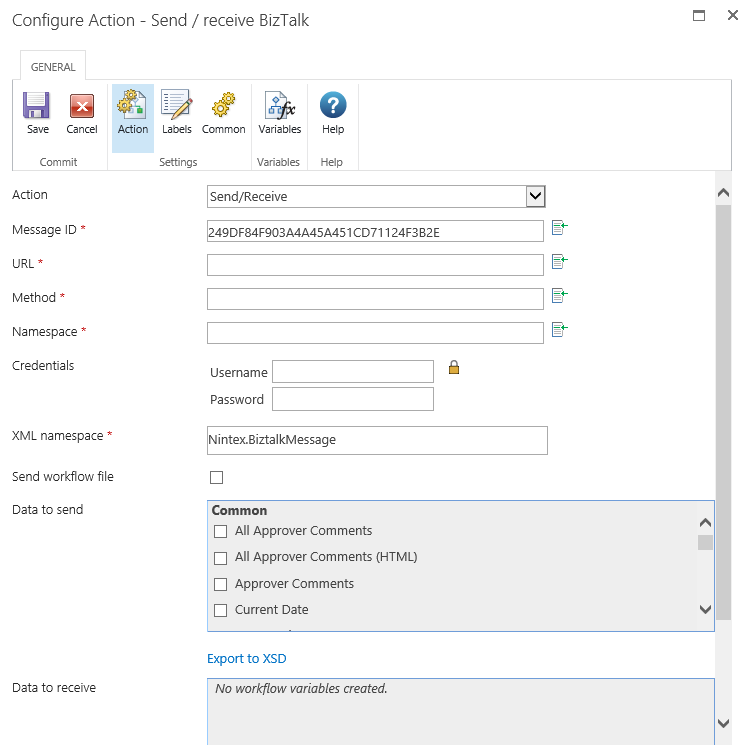This screenshot has height=750, width=744.
Task: Check Current Date in Data to send
Action: [x=221, y=610]
